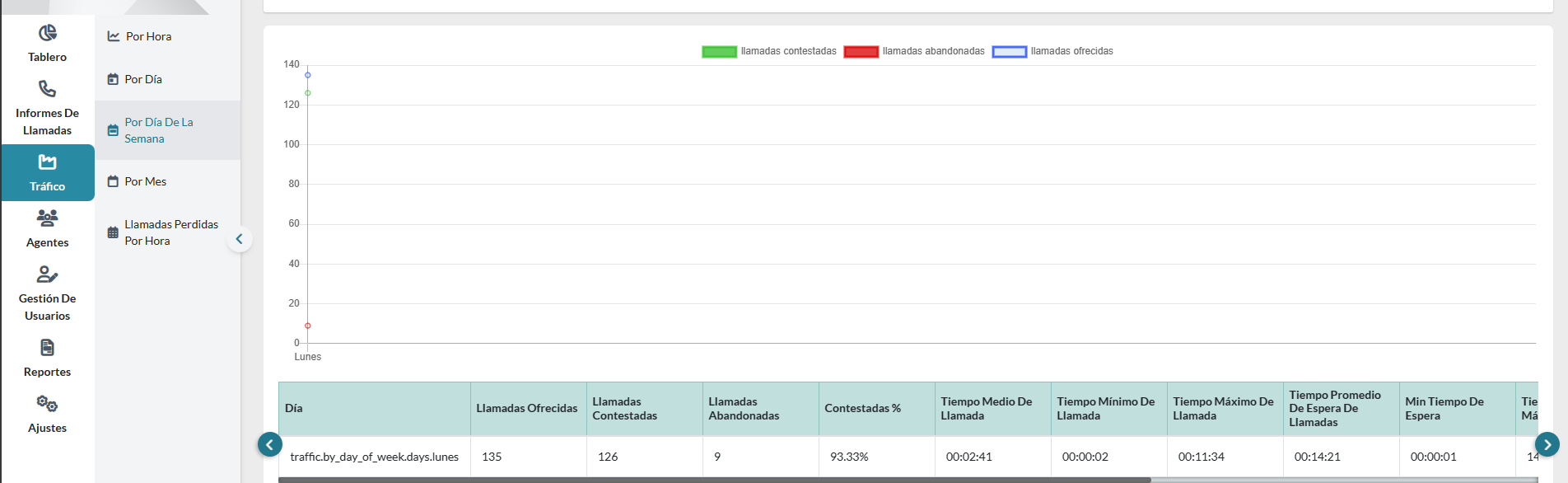Click Por Día De La Semana link
Viewport: 1568px width, 483px height.
[x=158, y=130]
